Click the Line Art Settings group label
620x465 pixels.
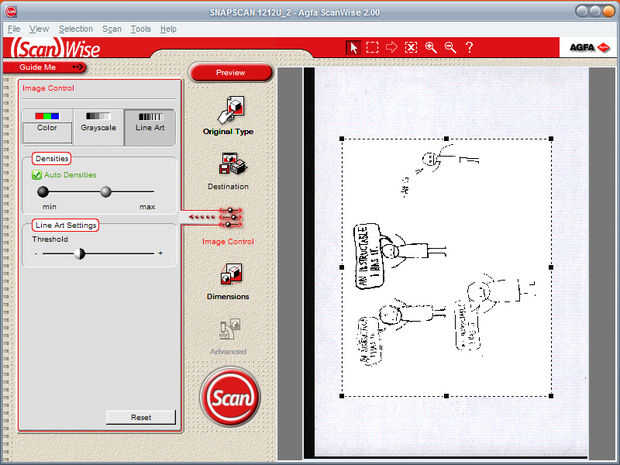click(66, 225)
